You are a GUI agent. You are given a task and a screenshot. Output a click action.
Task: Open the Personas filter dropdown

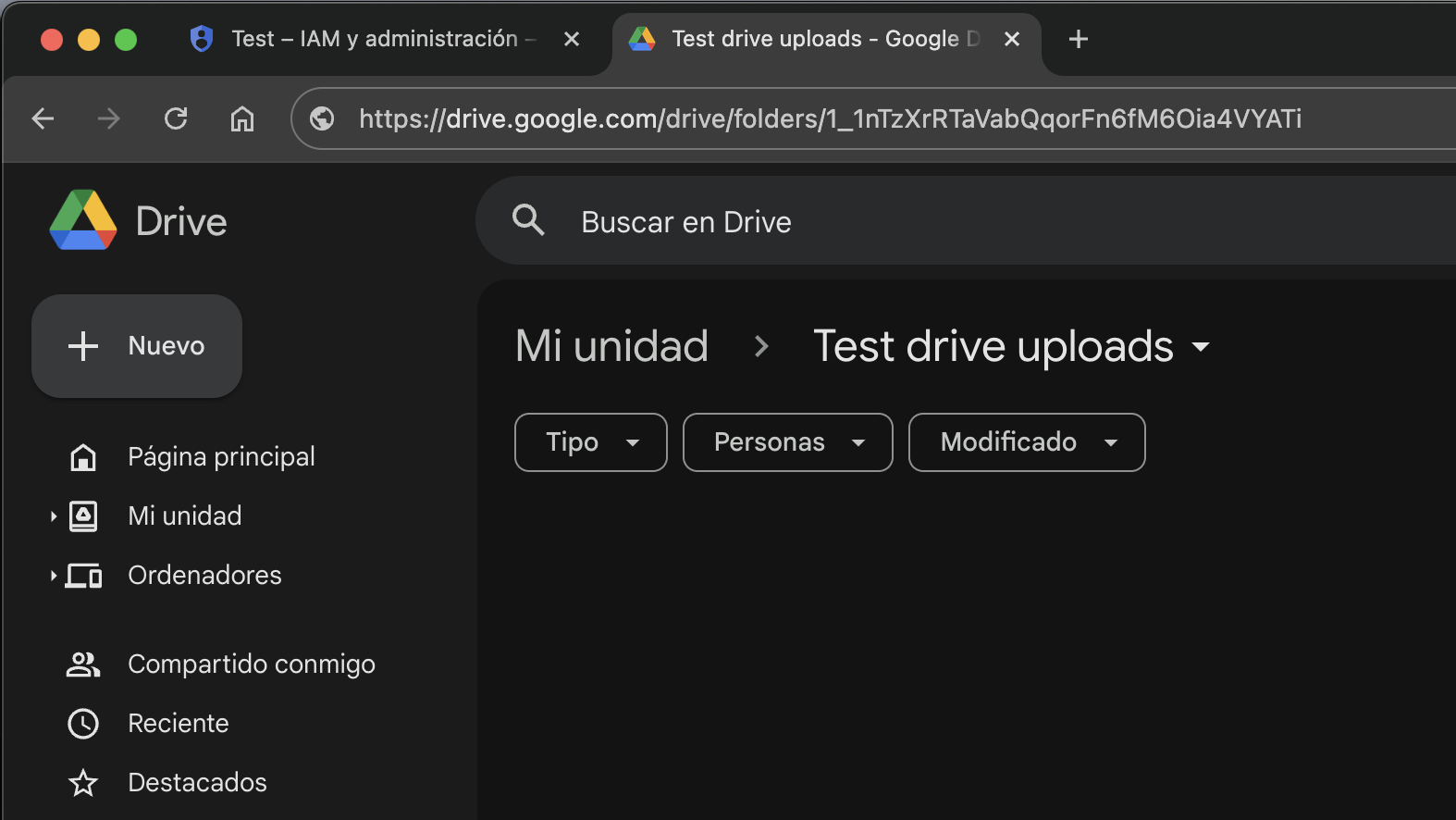pyautogui.click(x=787, y=442)
